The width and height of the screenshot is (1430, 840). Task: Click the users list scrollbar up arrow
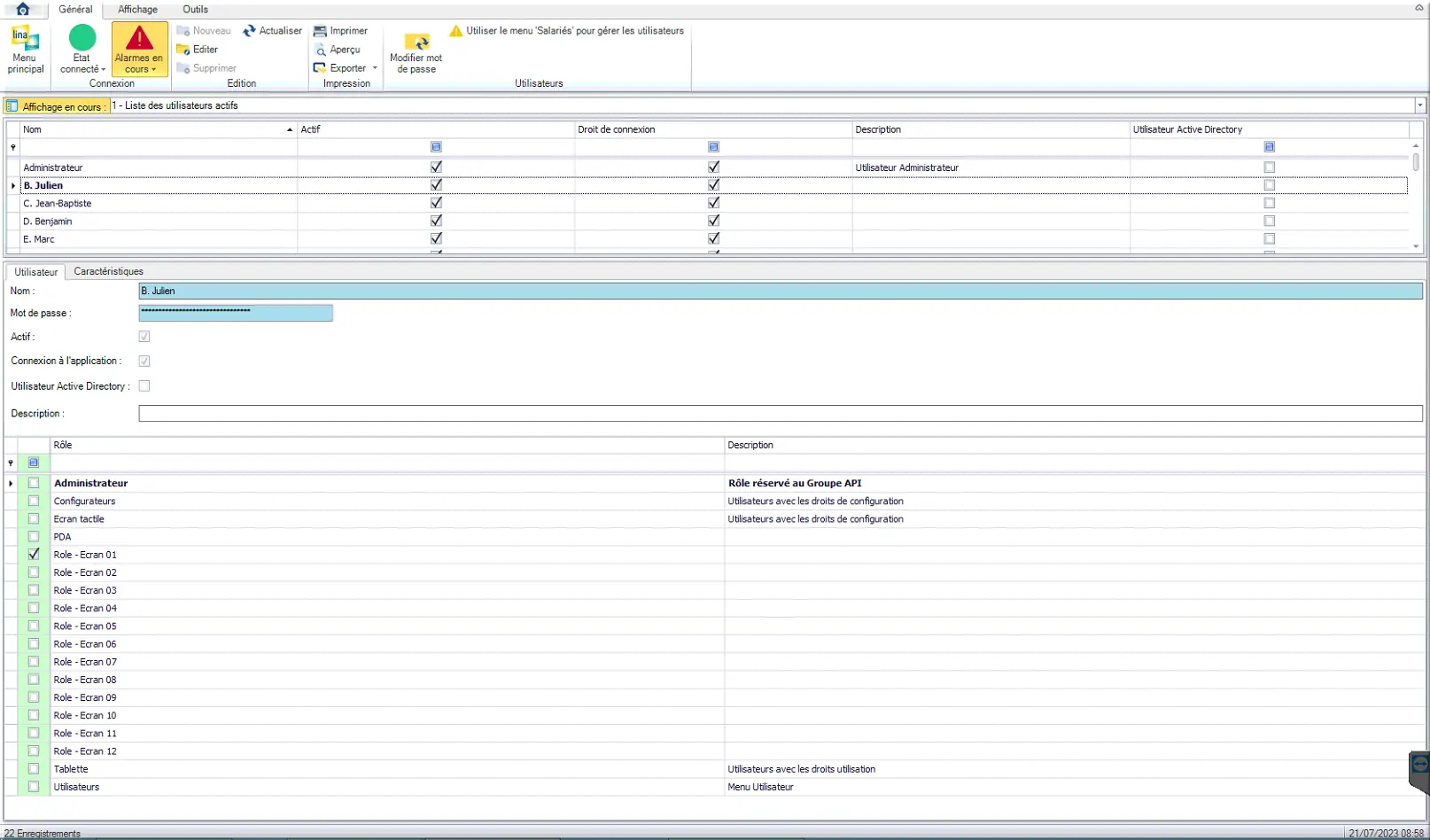(x=1416, y=146)
